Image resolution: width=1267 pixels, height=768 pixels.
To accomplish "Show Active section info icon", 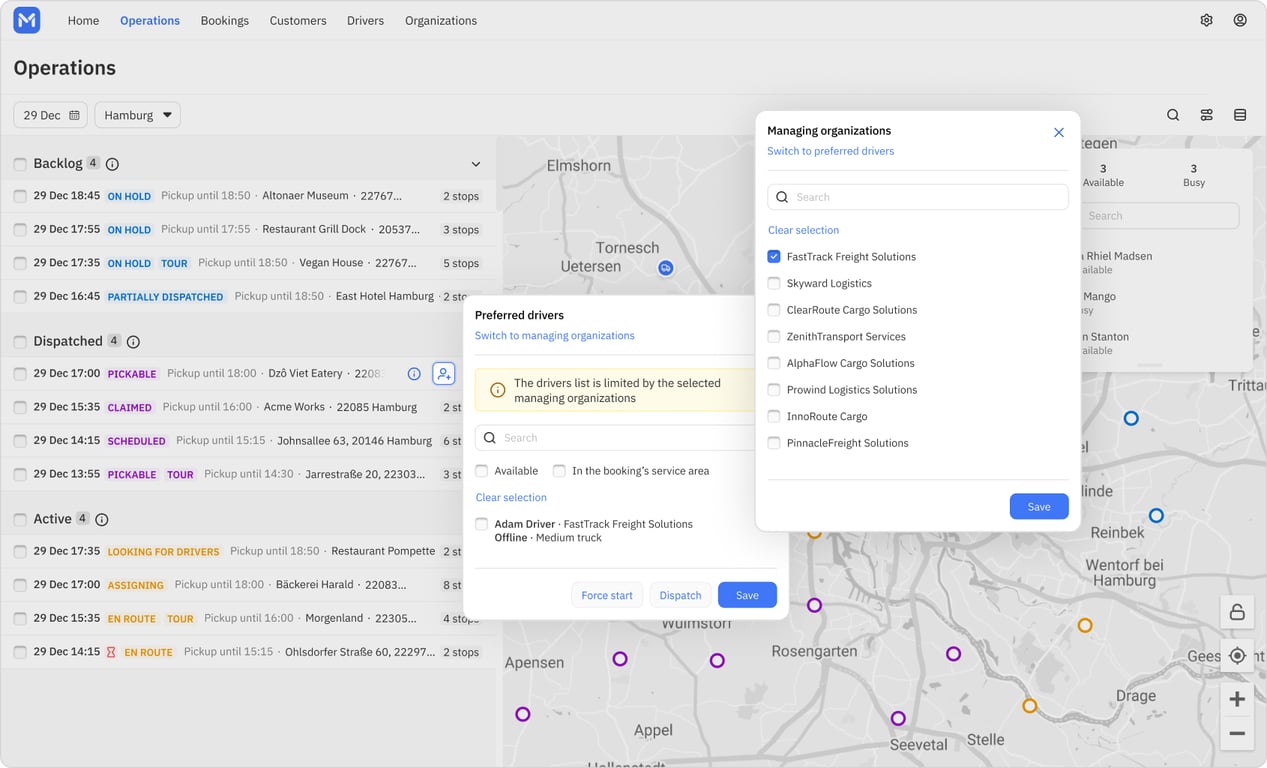I will click(101, 520).
